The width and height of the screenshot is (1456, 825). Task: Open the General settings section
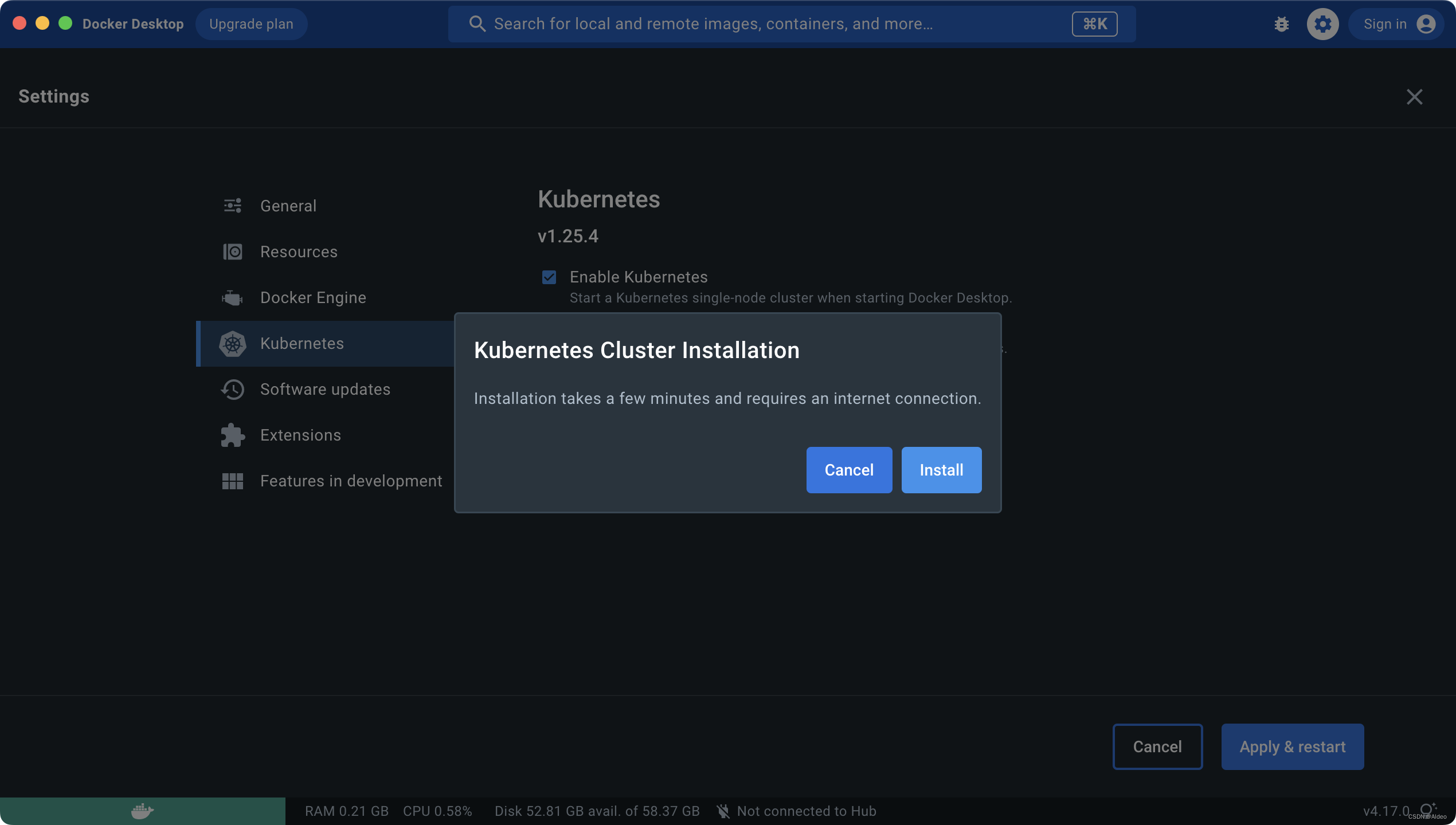[325, 206]
